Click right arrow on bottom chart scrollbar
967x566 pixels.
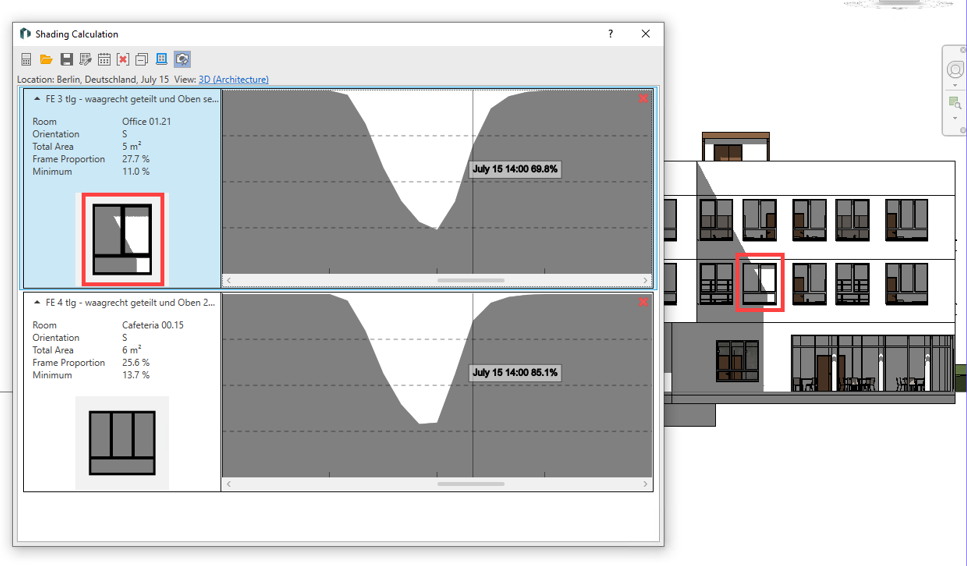click(x=645, y=484)
